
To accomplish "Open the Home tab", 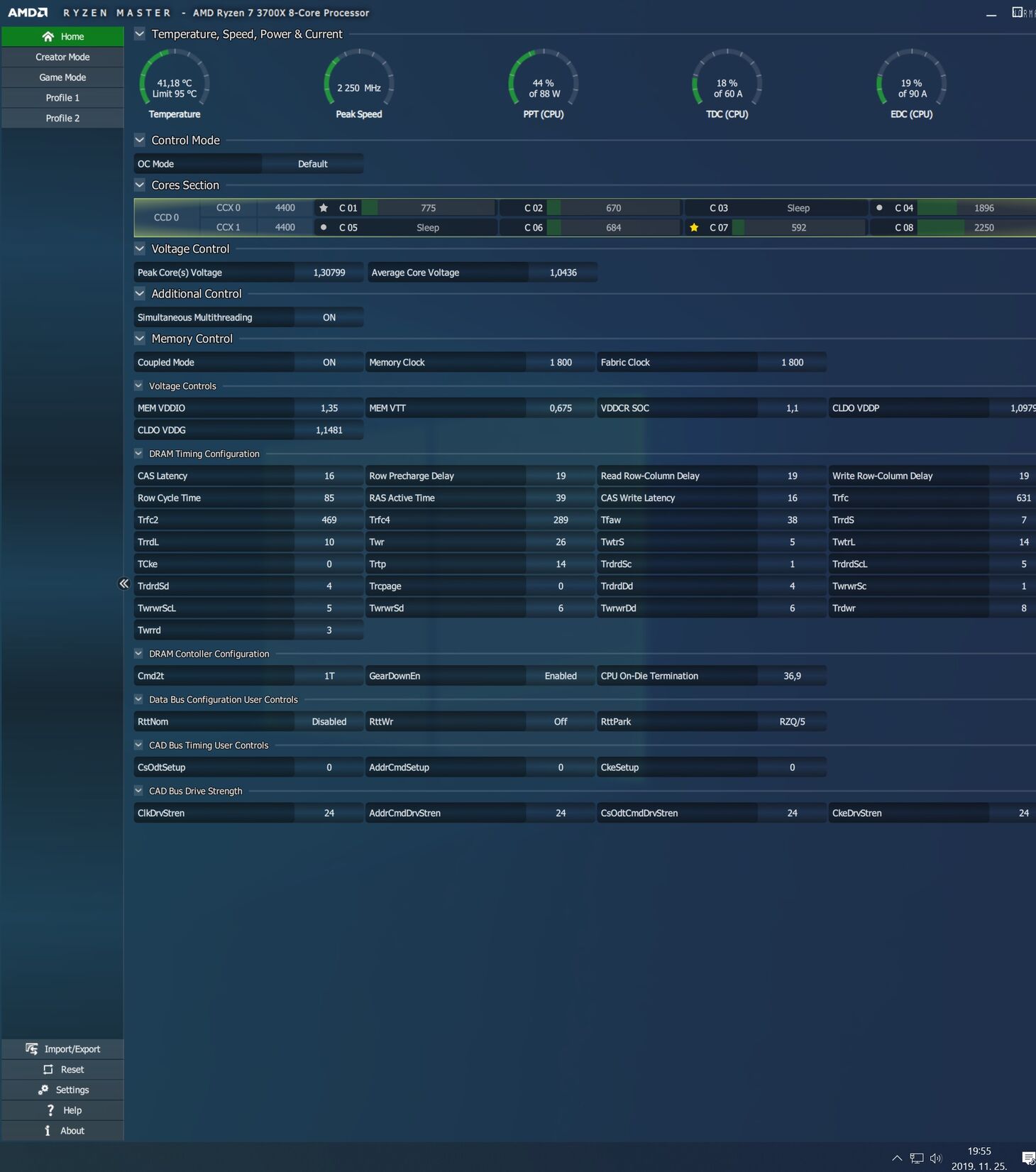I will coord(62,36).
